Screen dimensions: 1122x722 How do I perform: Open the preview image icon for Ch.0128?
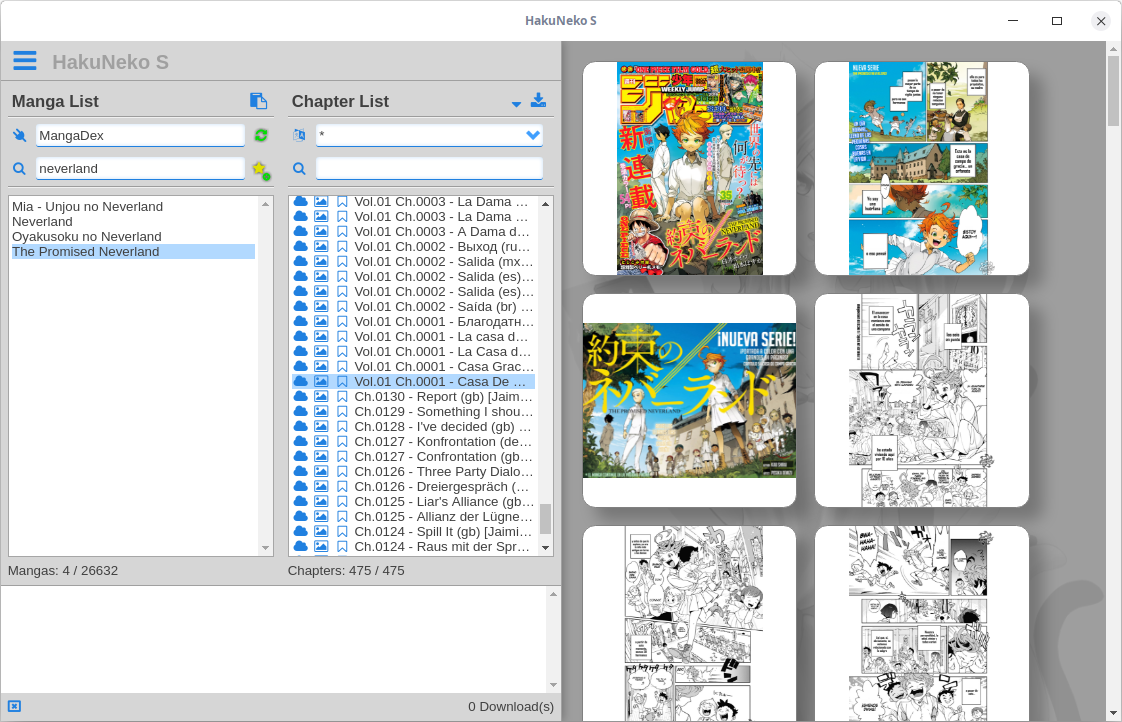click(x=321, y=426)
